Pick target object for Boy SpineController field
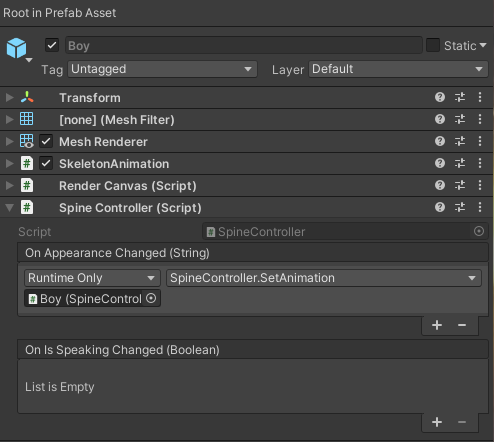This screenshot has height=442, width=494. (151, 298)
